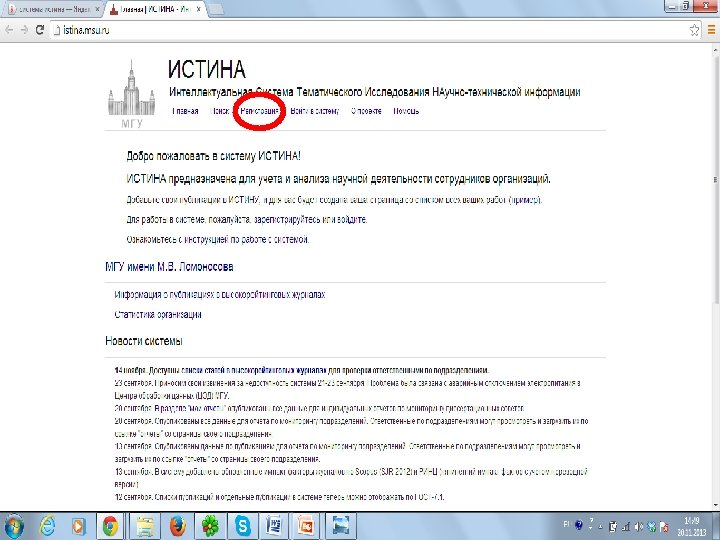Screen dimensions: 720x540
Task: Click the RU language indicator in the tray
Action: pyautogui.click(x=566, y=524)
